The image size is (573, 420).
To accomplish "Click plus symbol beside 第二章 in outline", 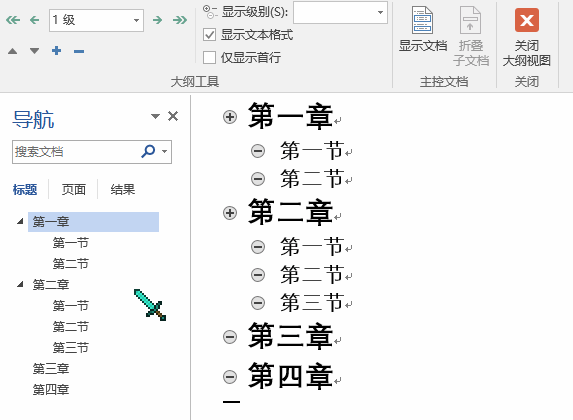I will pos(230,213).
